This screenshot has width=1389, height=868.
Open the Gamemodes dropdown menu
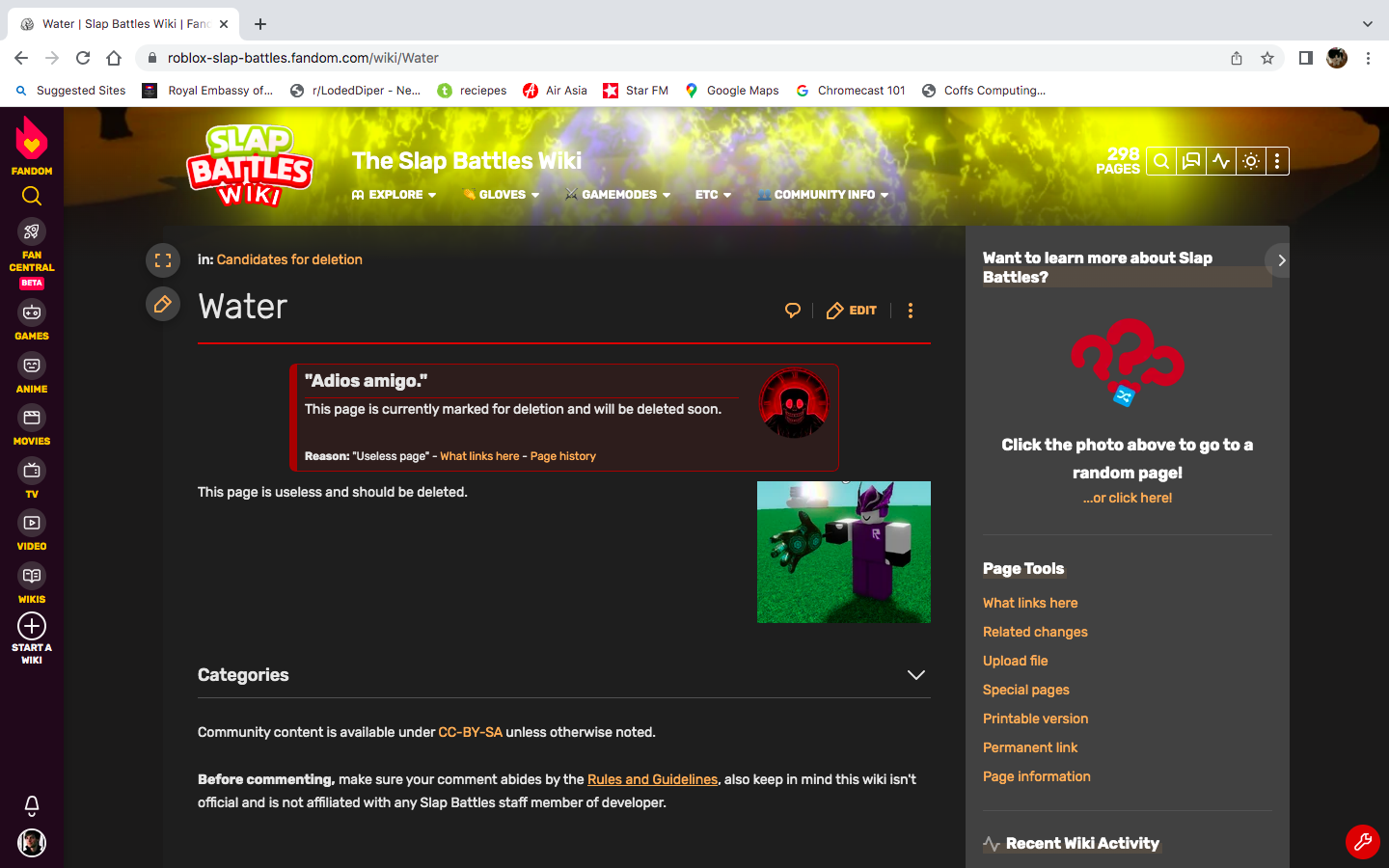618,195
